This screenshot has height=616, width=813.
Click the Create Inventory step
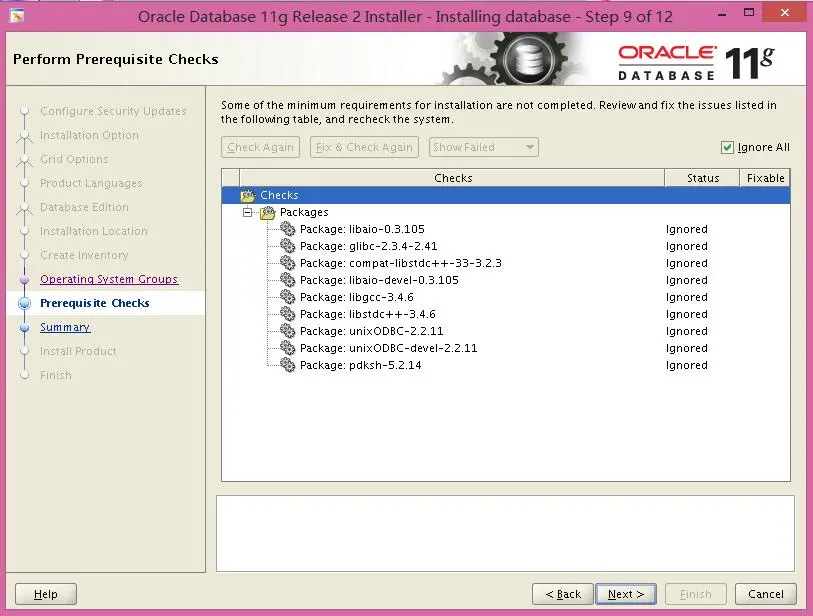[x=84, y=255]
